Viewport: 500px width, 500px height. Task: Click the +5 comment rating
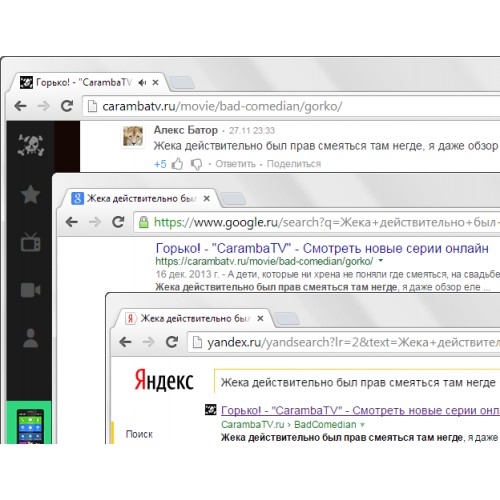point(160,164)
